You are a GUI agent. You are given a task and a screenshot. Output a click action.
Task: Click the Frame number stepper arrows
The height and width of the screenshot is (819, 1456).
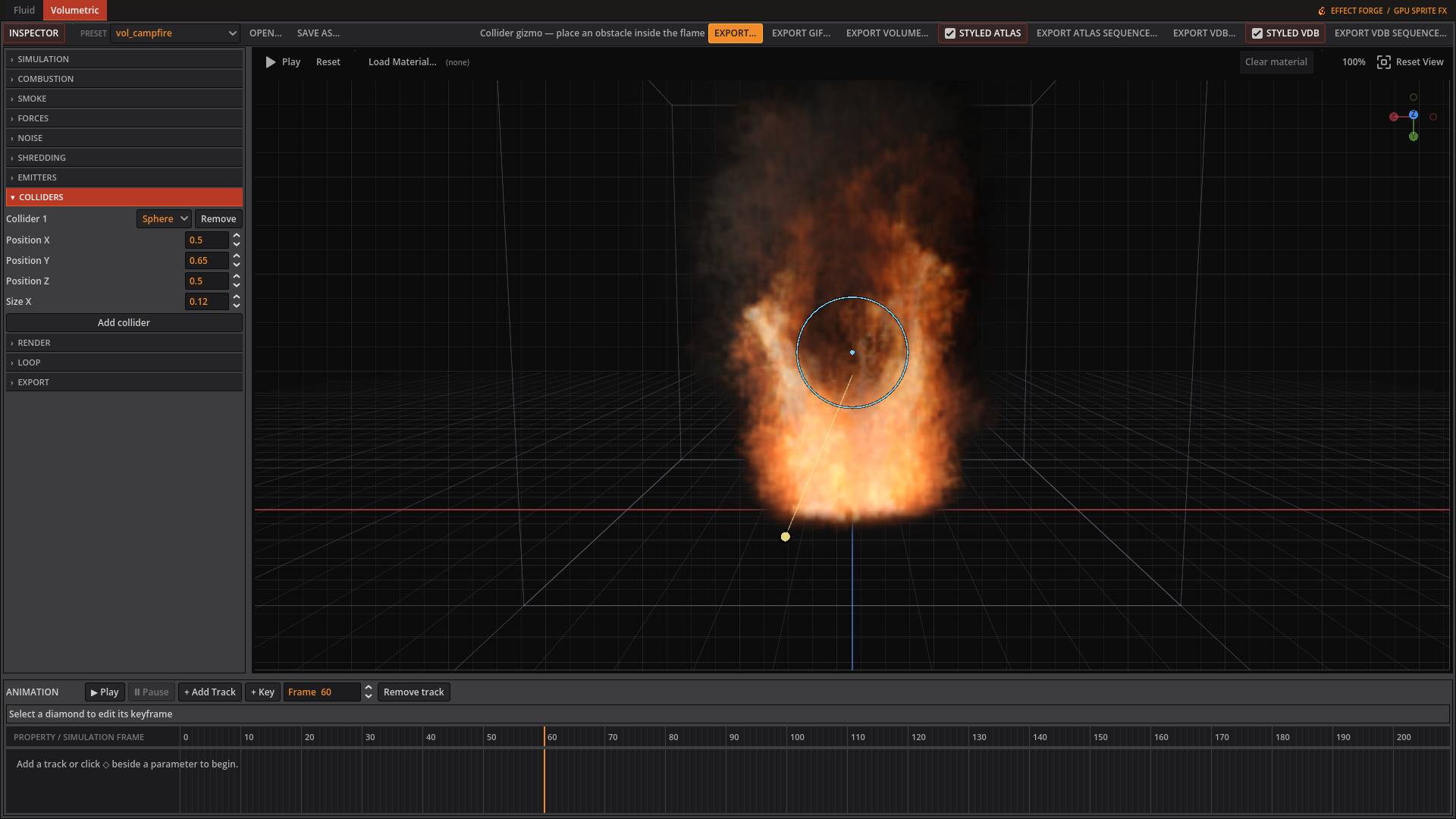point(369,692)
